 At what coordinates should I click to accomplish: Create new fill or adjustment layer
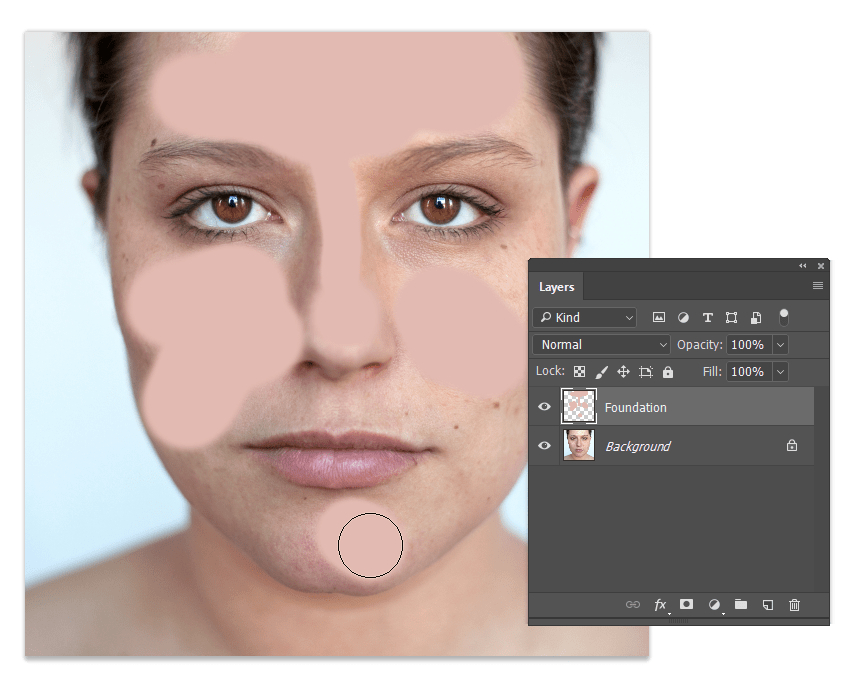(714, 605)
